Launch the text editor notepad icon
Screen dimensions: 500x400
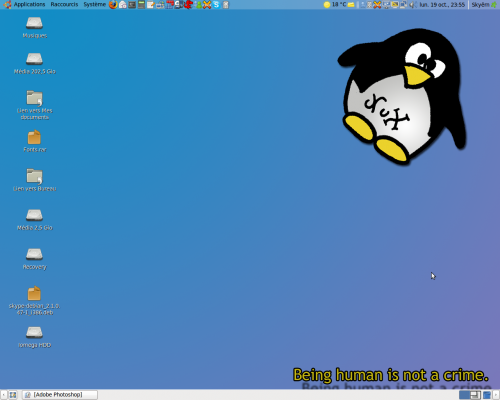[x=151, y=5]
